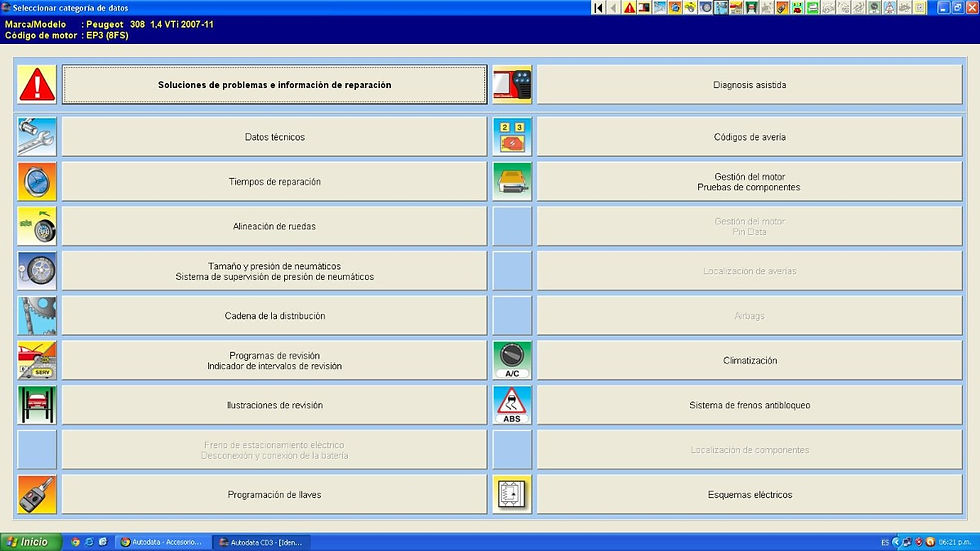
Task: Click the large red warning triangle icon
Action: (37, 84)
